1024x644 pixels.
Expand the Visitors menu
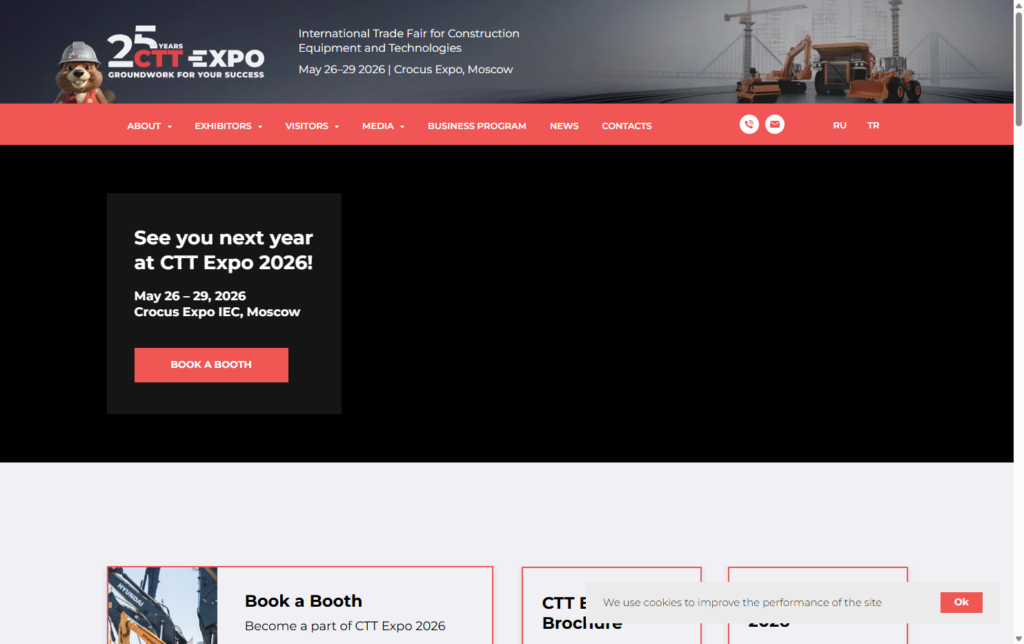pos(312,126)
